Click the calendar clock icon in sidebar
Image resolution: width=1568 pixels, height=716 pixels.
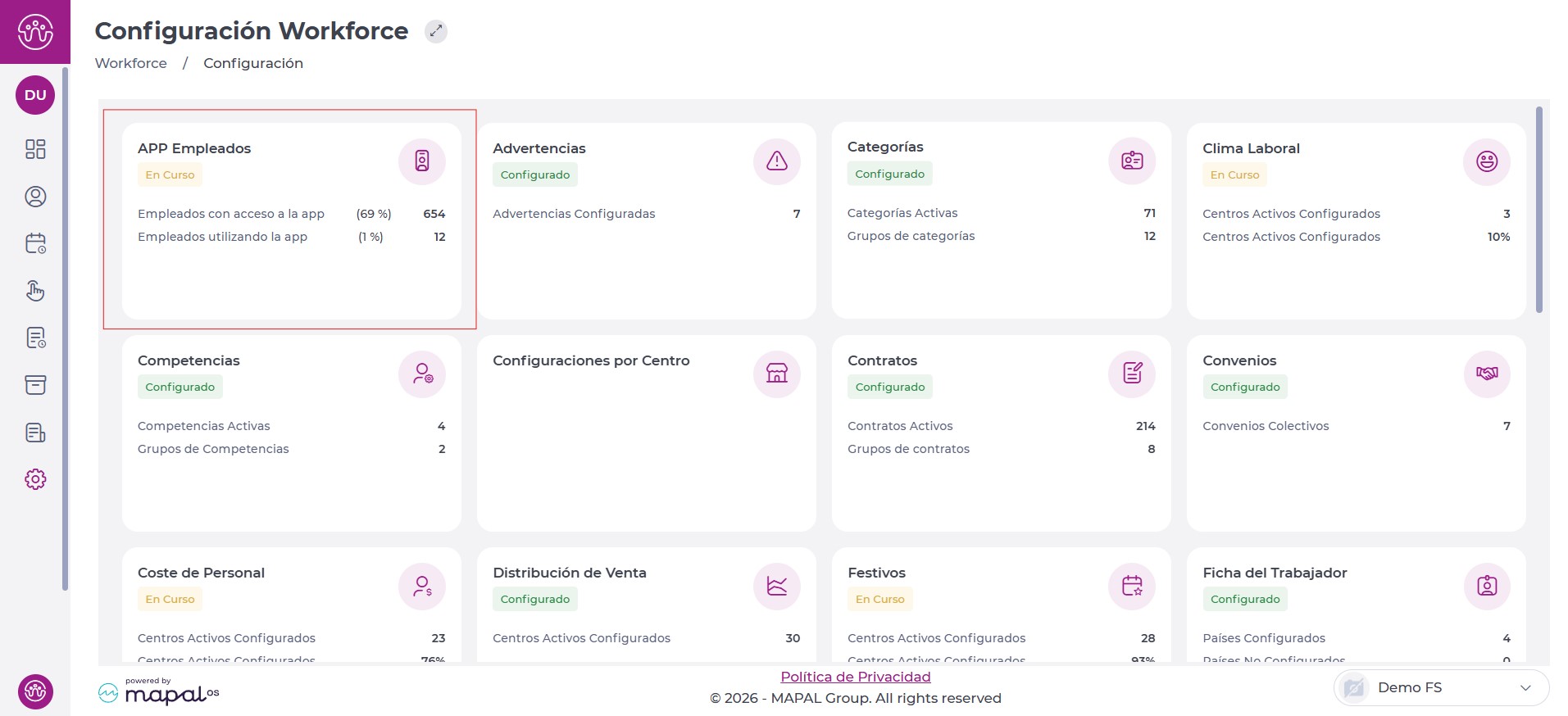tap(35, 243)
